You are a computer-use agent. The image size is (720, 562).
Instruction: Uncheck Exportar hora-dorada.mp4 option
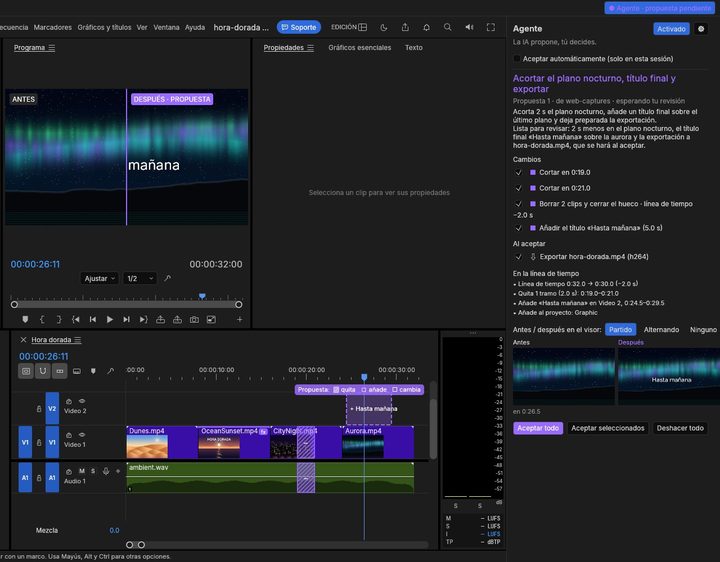pos(518,257)
